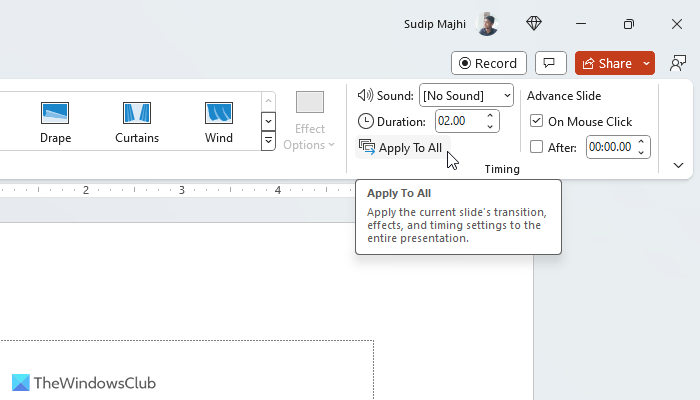Image resolution: width=700 pixels, height=400 pixels.
Task: Click the Duration value field
Action: (x=458, y=121)
